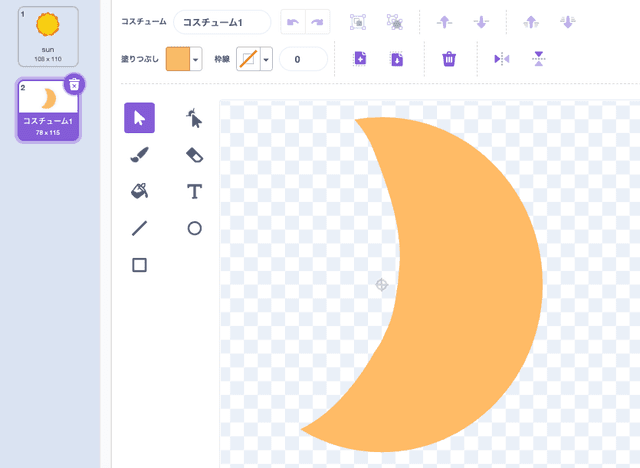Flip the costume vertically
This screenshot has height=468, width=640.
click(539, 59)
